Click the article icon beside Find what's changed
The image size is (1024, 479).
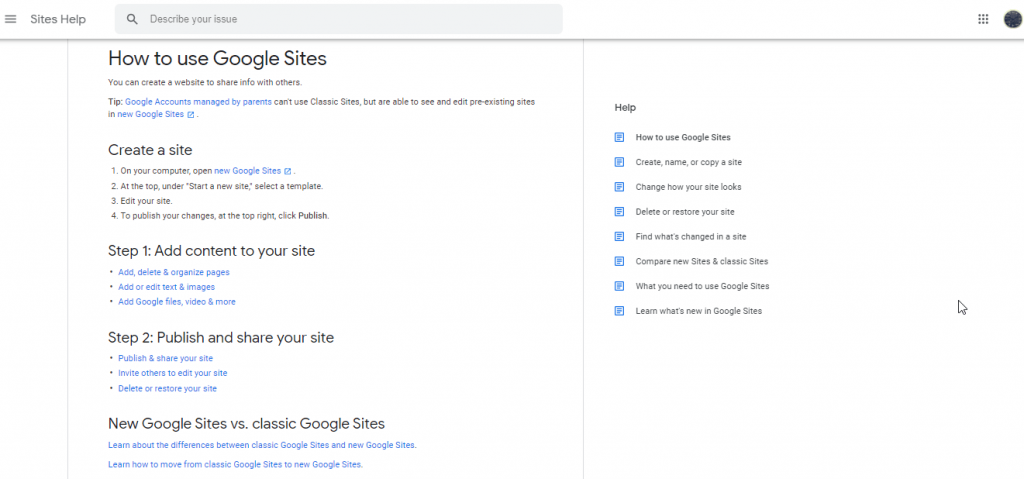[x=619, y=237]
